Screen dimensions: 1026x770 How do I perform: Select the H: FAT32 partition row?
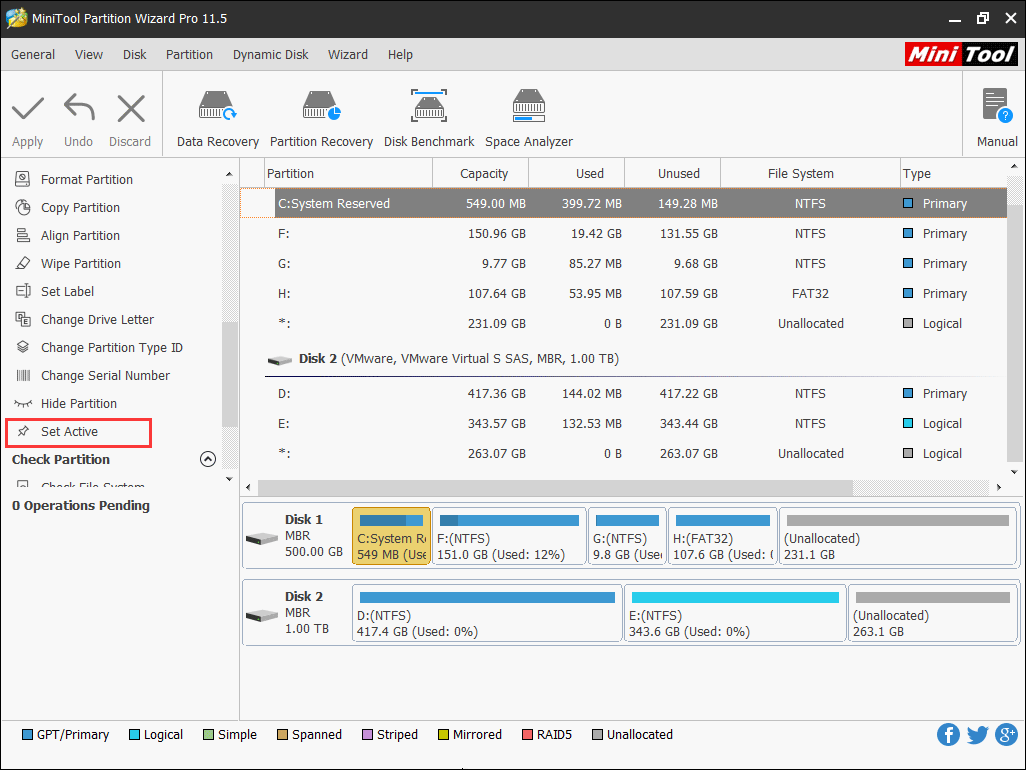[624, 294]
